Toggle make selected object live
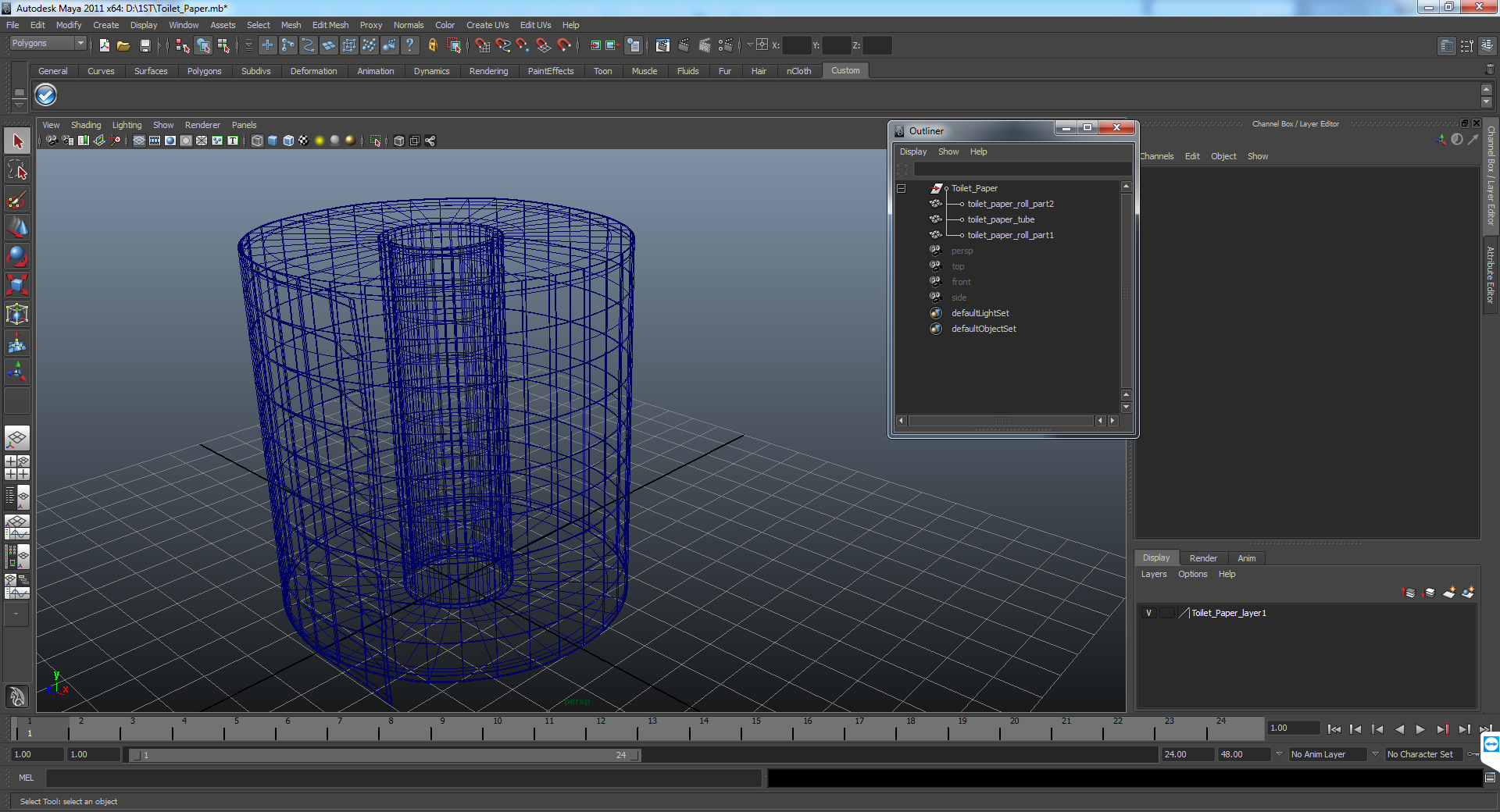The image size is (1500, 812). [x=564, y=45]
